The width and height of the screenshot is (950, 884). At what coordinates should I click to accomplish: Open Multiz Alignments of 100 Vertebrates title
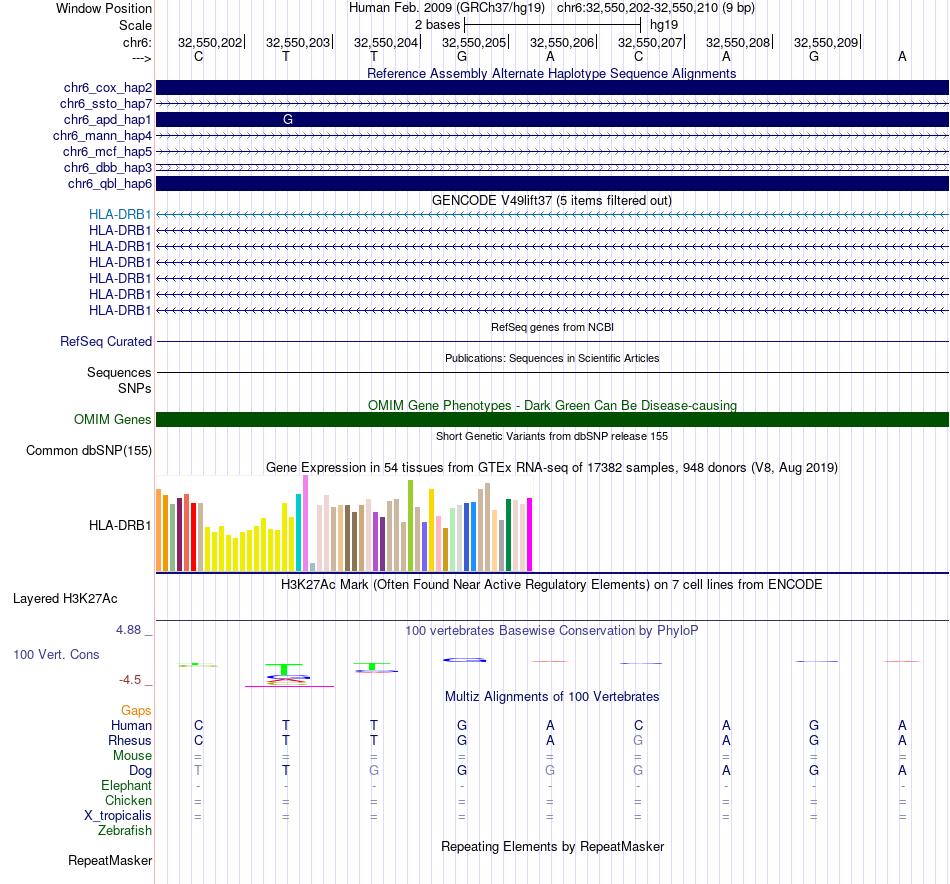[552, 697]
